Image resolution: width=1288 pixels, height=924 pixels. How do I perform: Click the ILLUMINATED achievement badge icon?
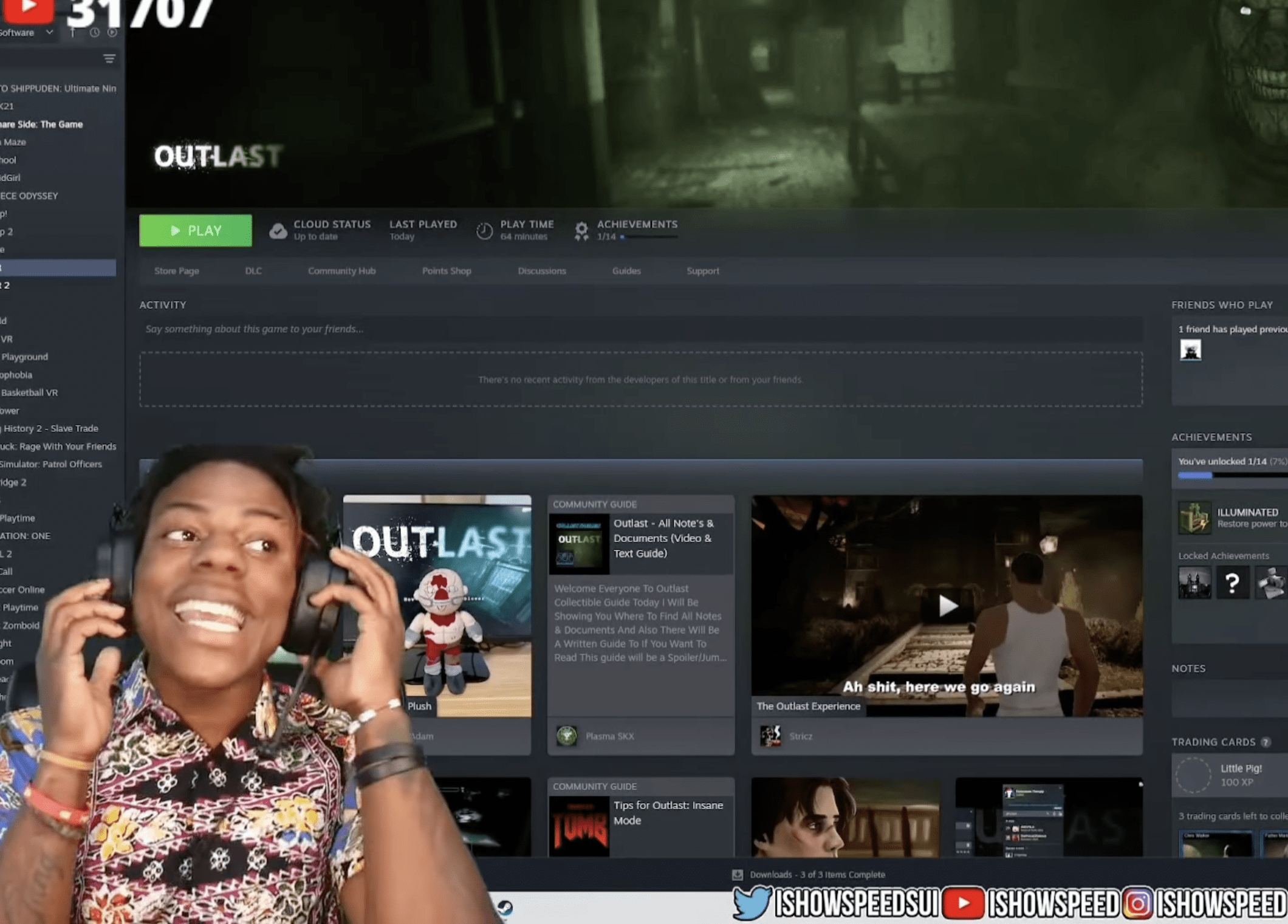pos(1194,518)
